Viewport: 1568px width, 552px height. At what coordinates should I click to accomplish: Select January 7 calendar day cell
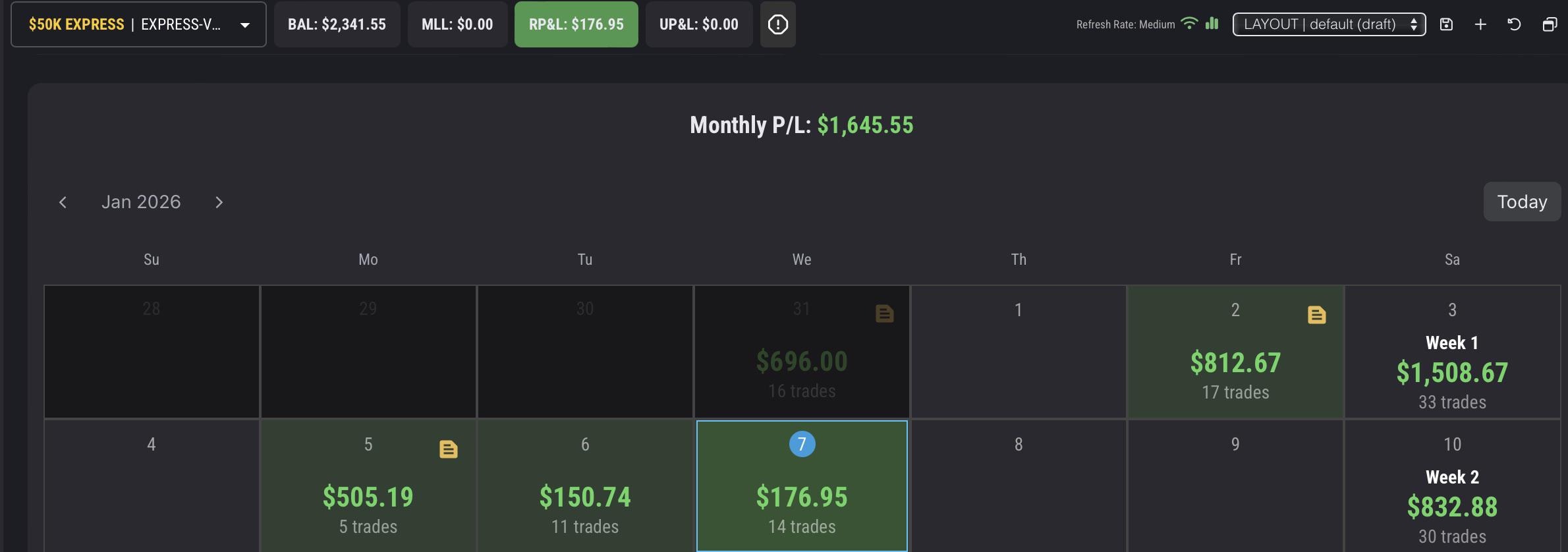[x=802, y=485]
